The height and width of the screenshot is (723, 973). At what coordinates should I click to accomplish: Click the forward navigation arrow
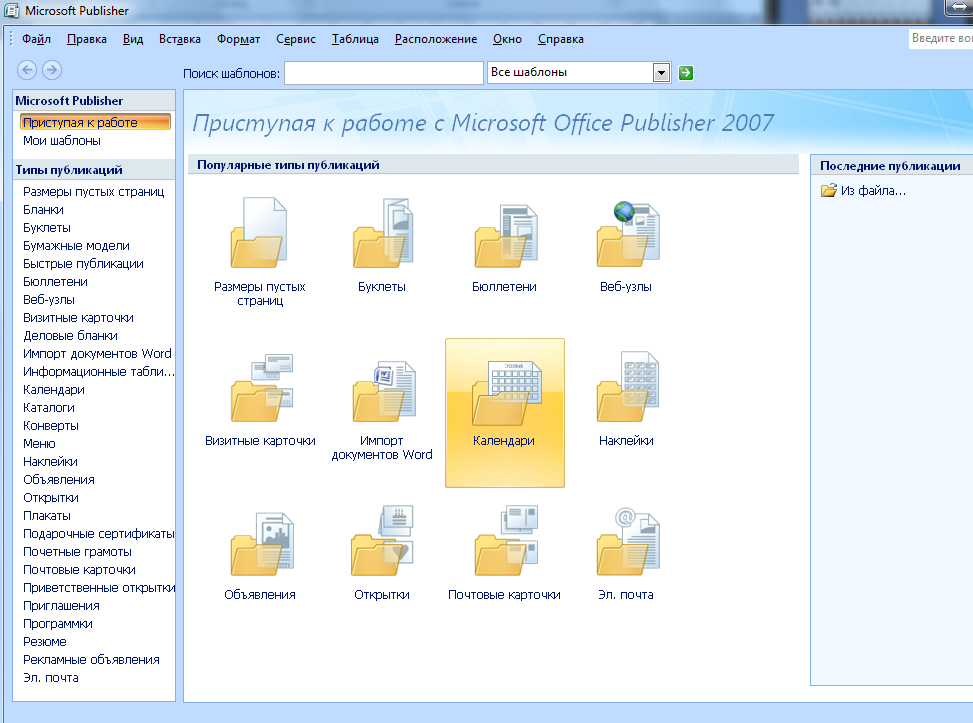point(52,70)
